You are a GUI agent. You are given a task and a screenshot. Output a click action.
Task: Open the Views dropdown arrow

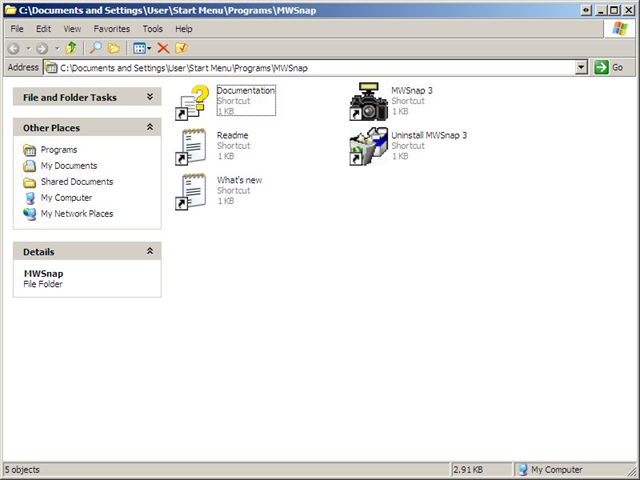[x=149, y=49]
